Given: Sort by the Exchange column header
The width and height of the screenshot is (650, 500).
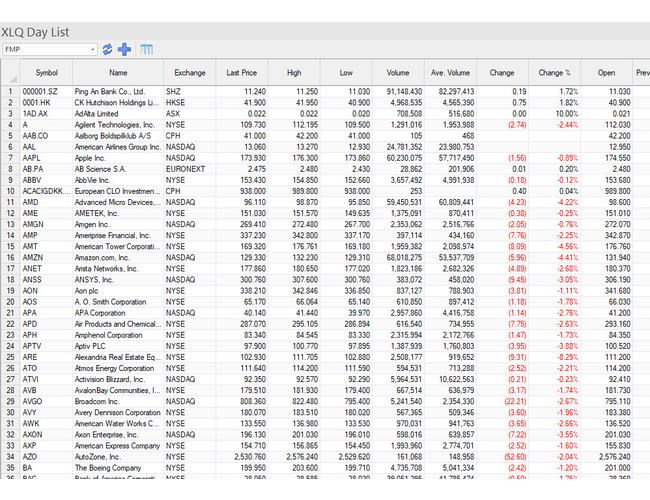Looking at the screenshot, I should 190,73.
